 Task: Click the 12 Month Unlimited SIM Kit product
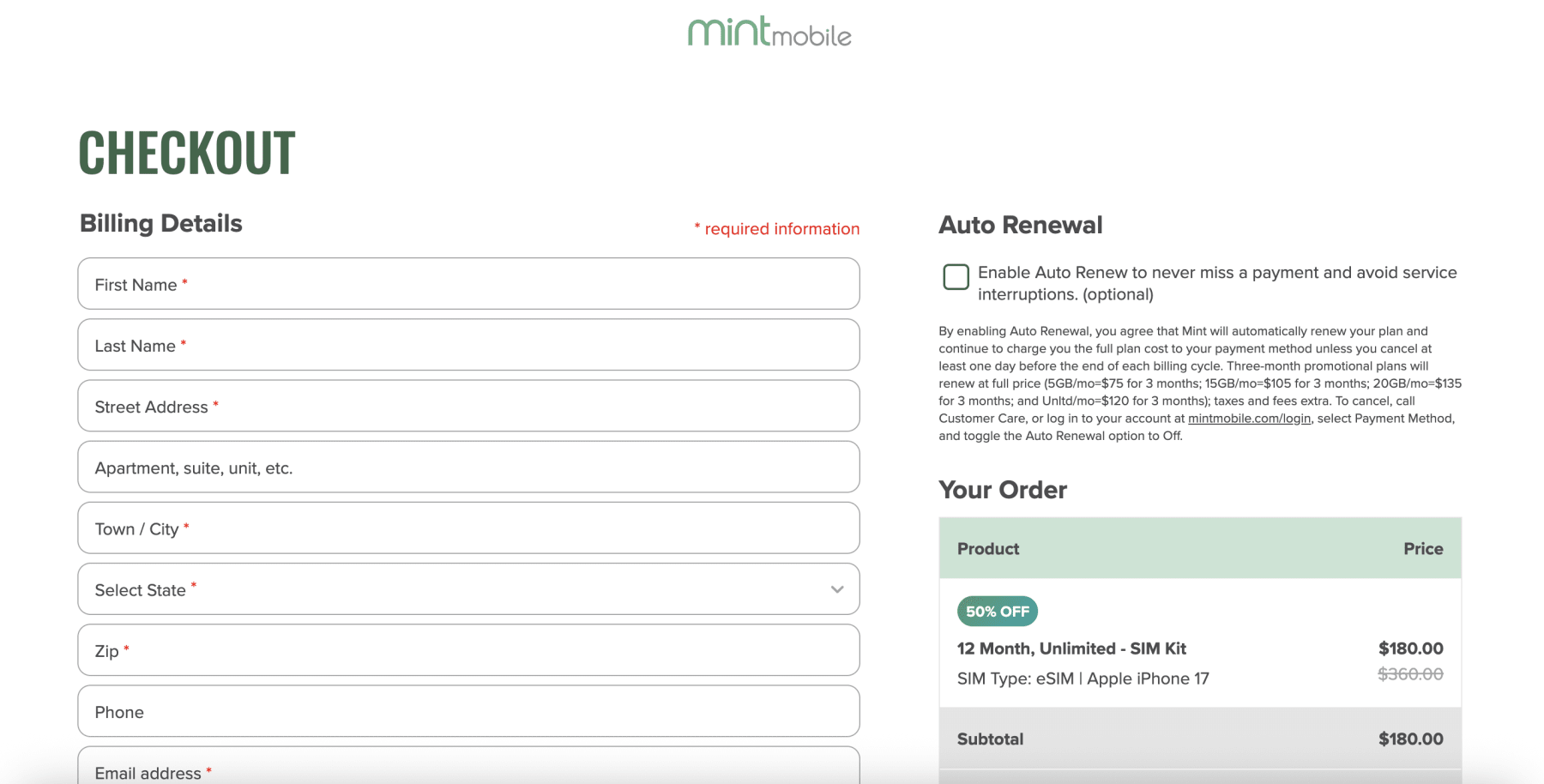point(1071,648)
